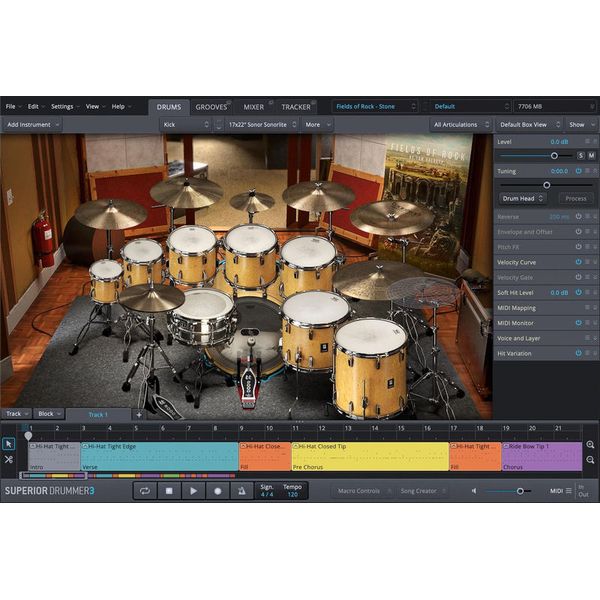Zoom in on the song track
The image size is (600, 600).
(590, 445)
